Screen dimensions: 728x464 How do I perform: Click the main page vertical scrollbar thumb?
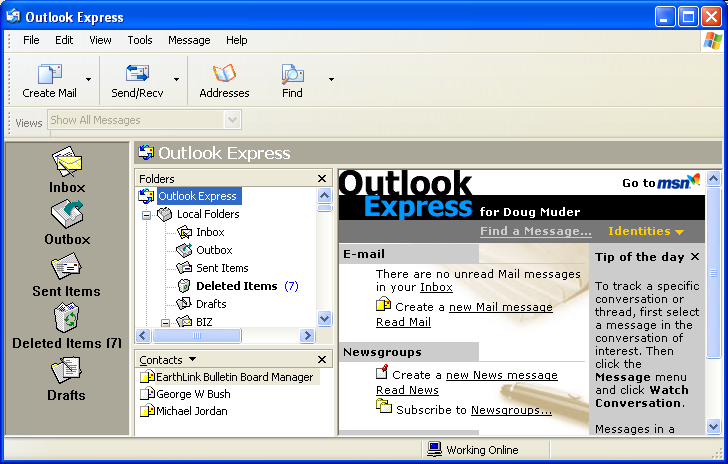click(x=714, y=273)
